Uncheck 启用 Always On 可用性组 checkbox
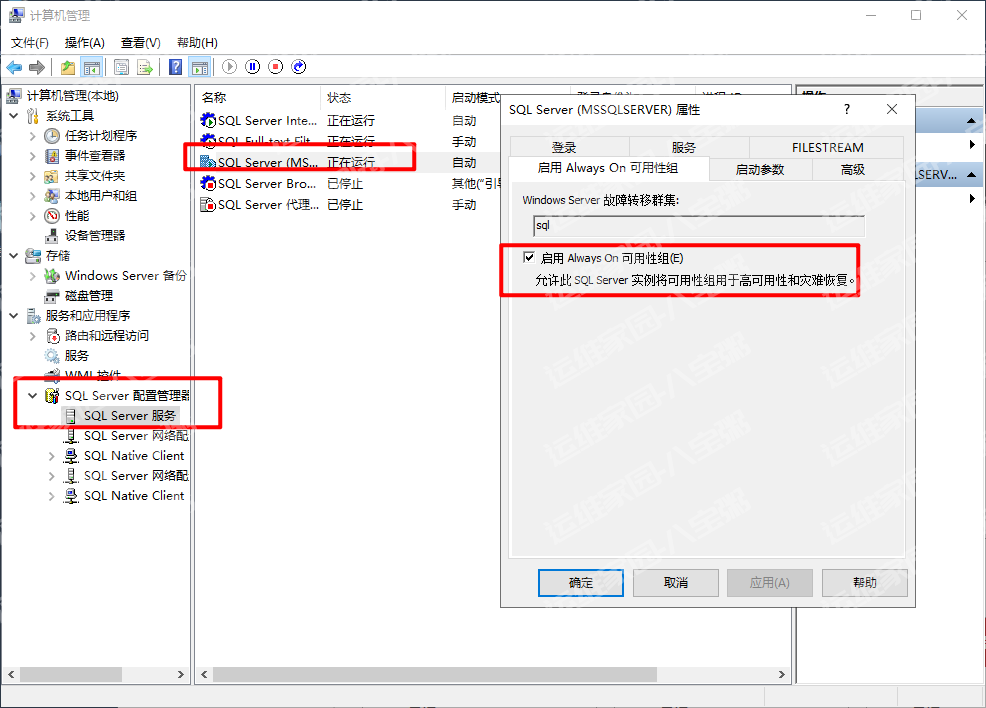Screen dimensions: 986x708 529,258
